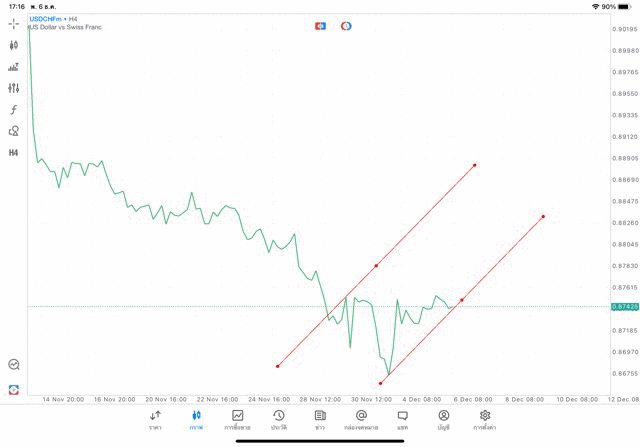Select the upper red trendline's top endpoint

(474, 165)
